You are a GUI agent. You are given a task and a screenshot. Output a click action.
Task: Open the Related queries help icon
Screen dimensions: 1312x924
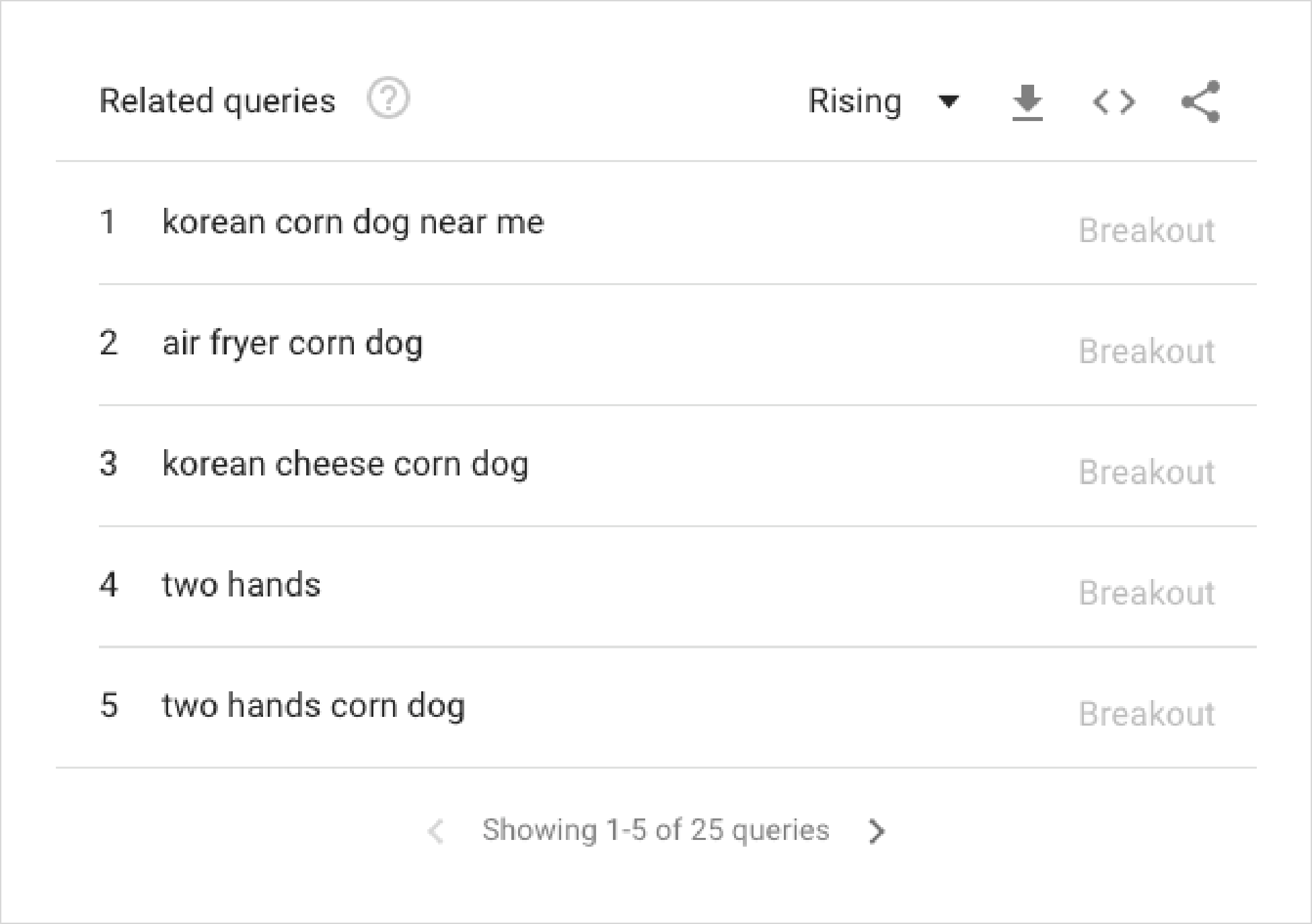coord(388,99)
